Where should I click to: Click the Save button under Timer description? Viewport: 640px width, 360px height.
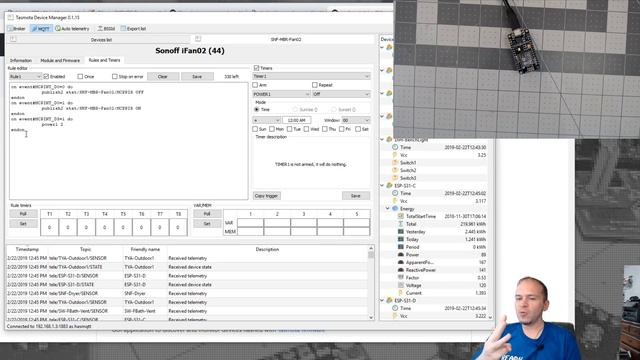click(356, 196)
